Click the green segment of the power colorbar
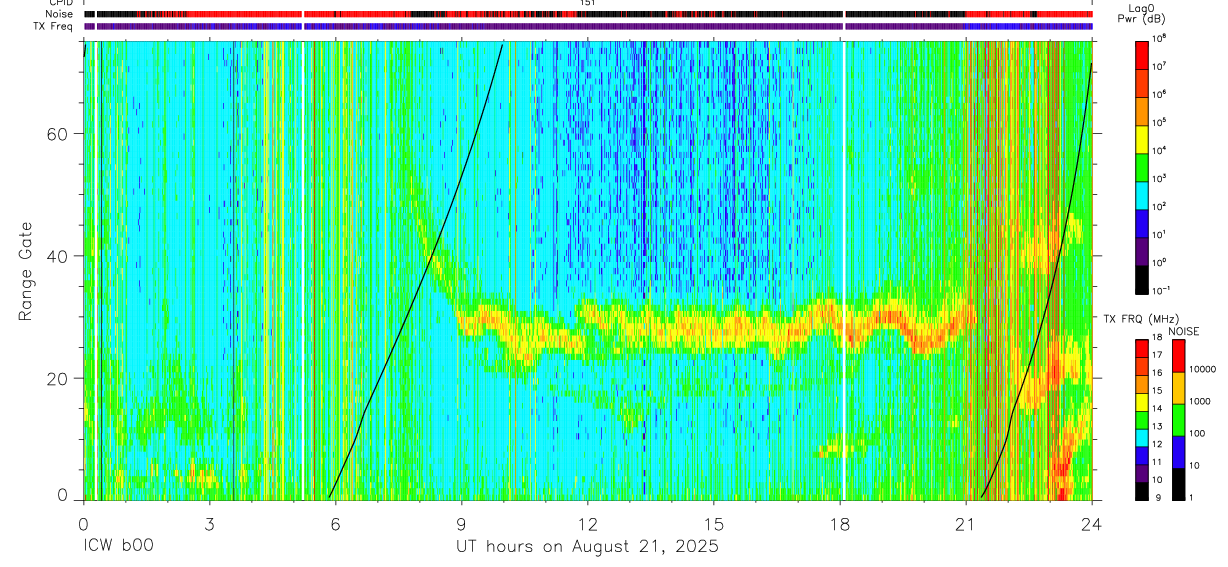Screen dimensions: 1228x567 point(1142,167)
